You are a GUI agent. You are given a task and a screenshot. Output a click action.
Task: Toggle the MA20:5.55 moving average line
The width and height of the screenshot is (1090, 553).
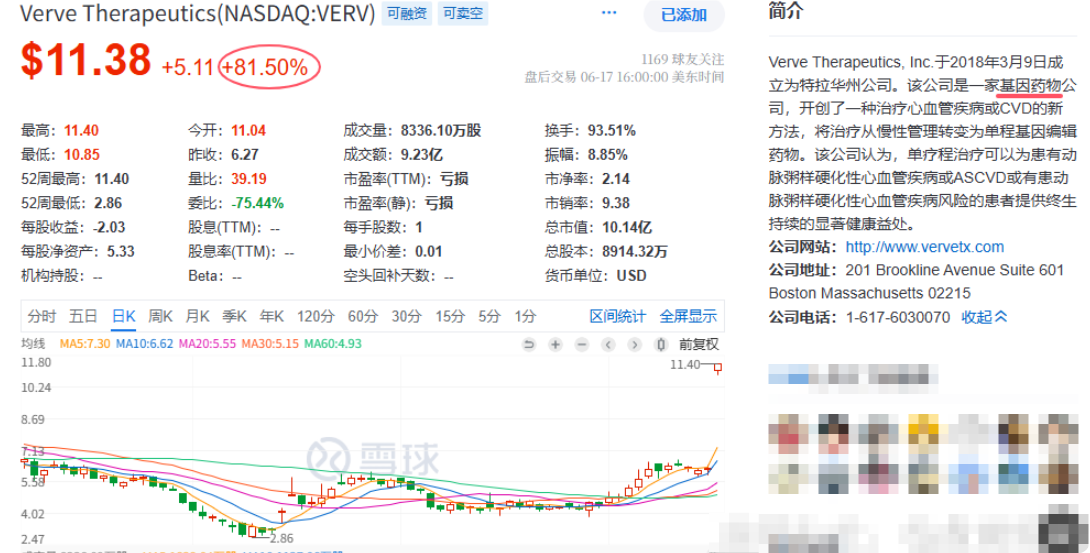(x=206, y=344)
